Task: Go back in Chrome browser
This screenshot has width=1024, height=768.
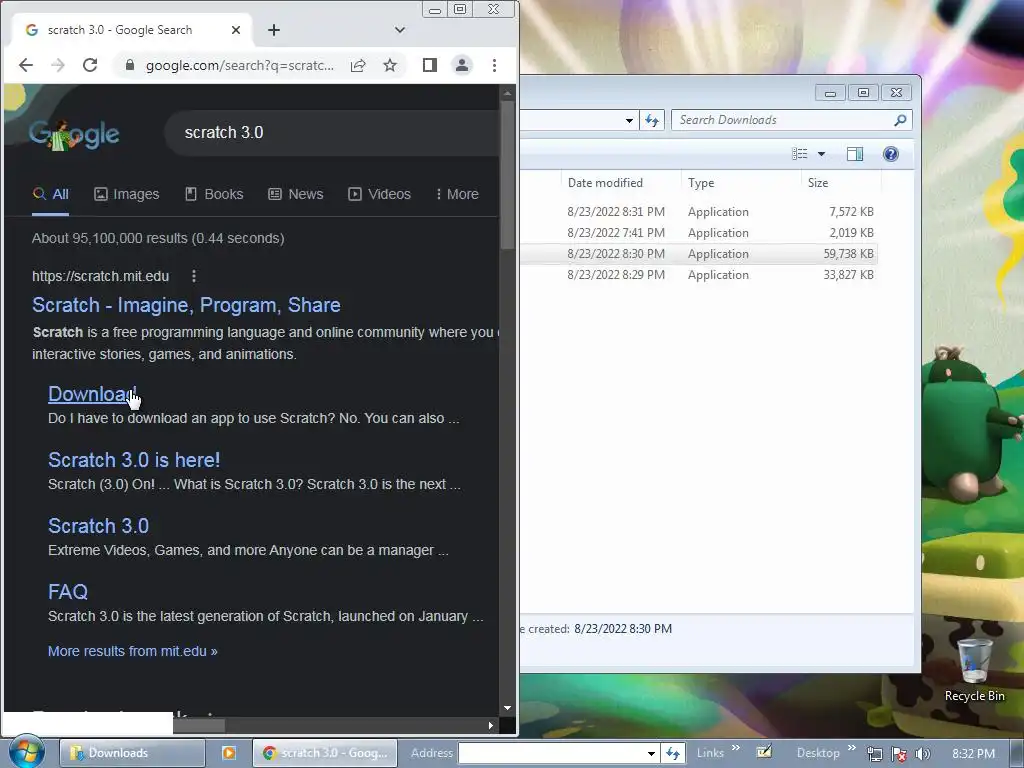Action: (x=26, y=65)
